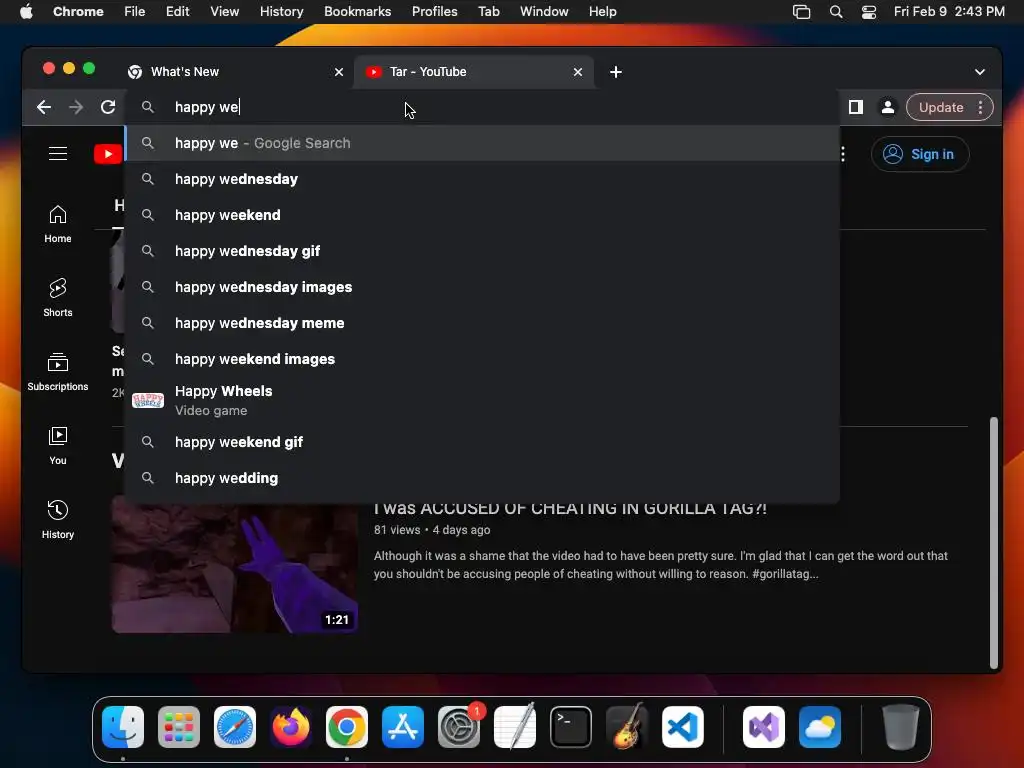Open Trash in the dock
Image resolution: width=1024 pixels, height=768 pixels.
coord(901,727)
